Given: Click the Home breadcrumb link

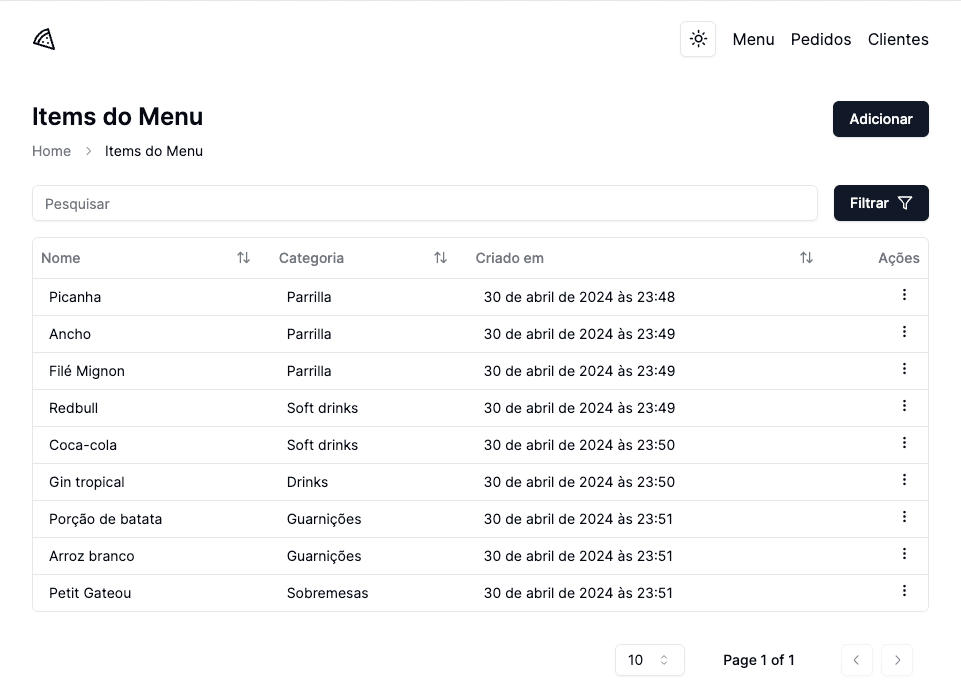Looking at the screenshot, I should coord(51,151).
